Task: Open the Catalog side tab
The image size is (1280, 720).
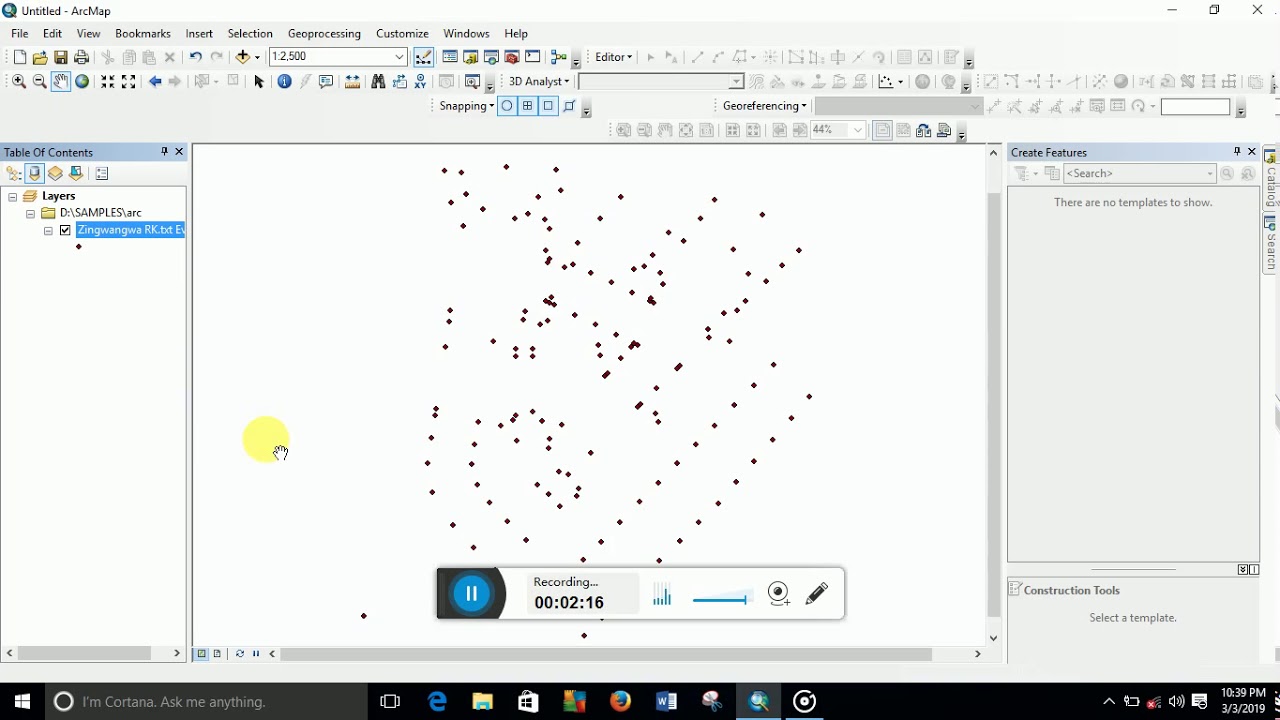Action: pyautogui.click(x=1271, y=180)
